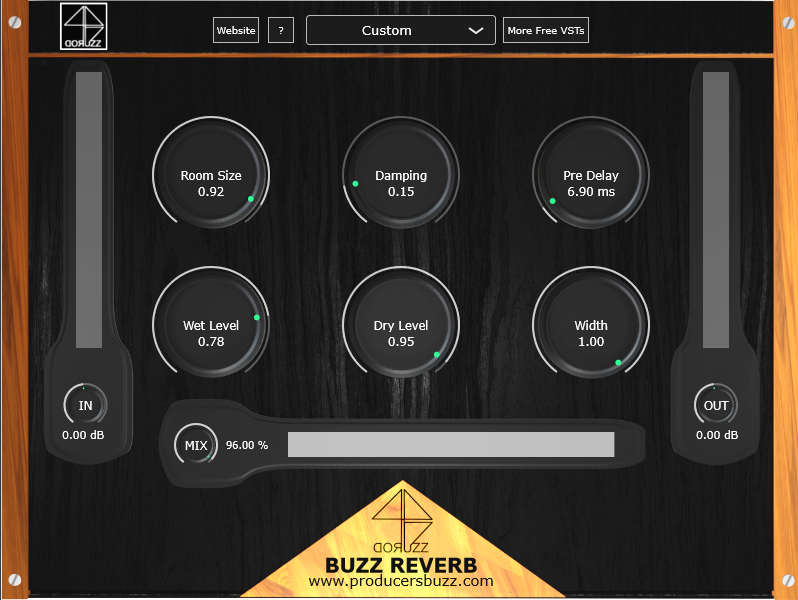The height and width of the screenshot is (600, 798).
Task: Select the Dry Level knob
Action: click(x=401, y=324)
